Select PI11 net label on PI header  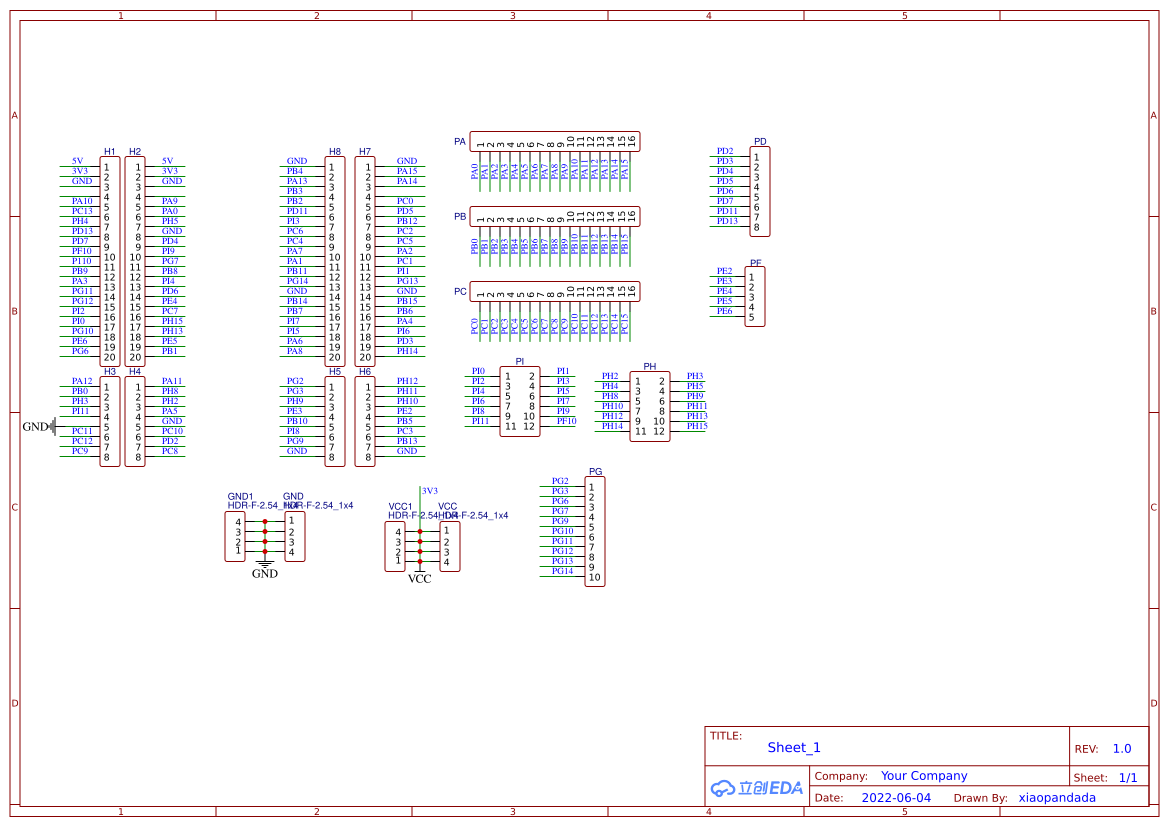point(480,421)
